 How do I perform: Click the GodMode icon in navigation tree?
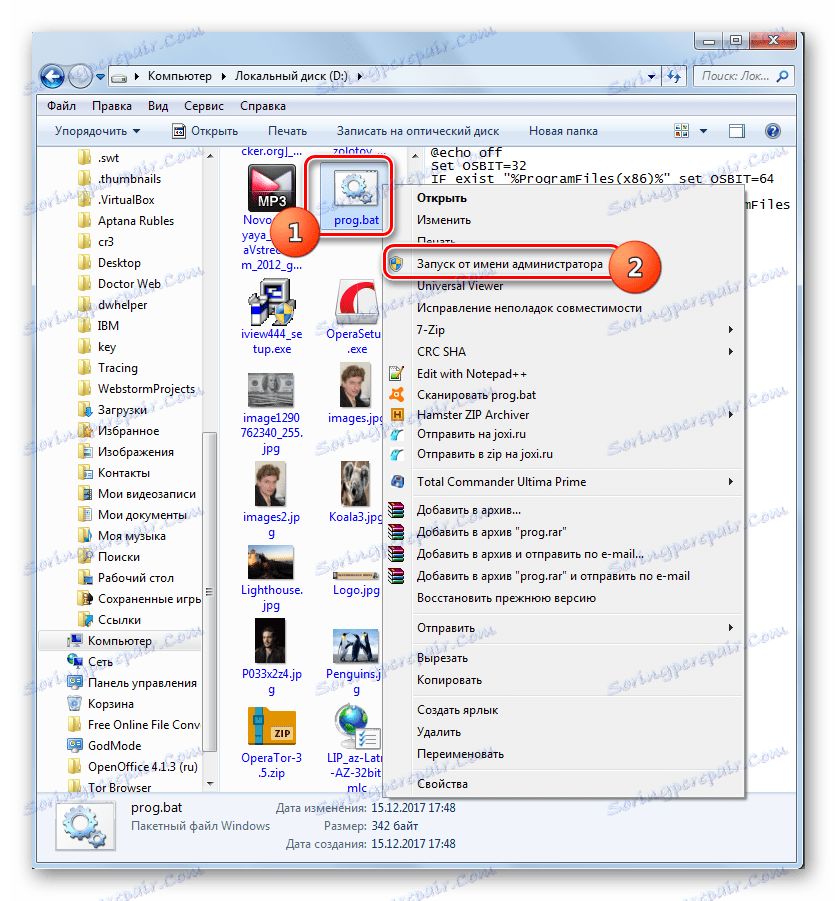(x=75, y=745)
